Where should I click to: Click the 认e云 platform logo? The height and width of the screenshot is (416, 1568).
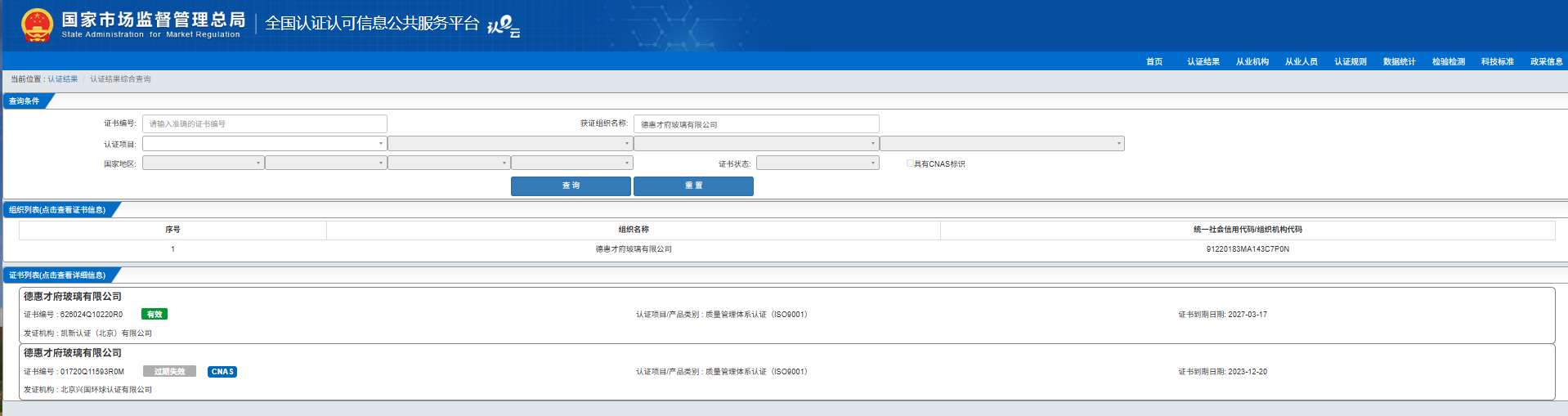click(504, 26)
